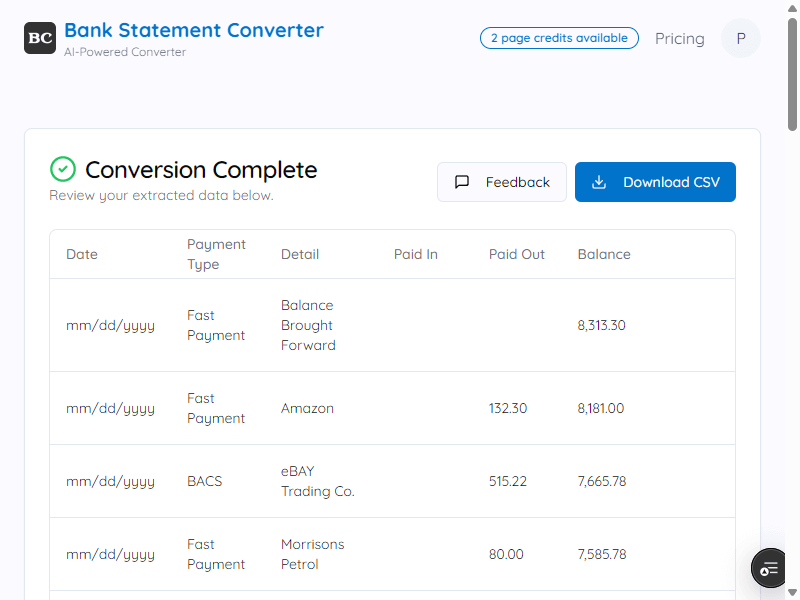Click the download icon inside Download CSV button
The image size is (800, 600).
[x=600, y=182]
